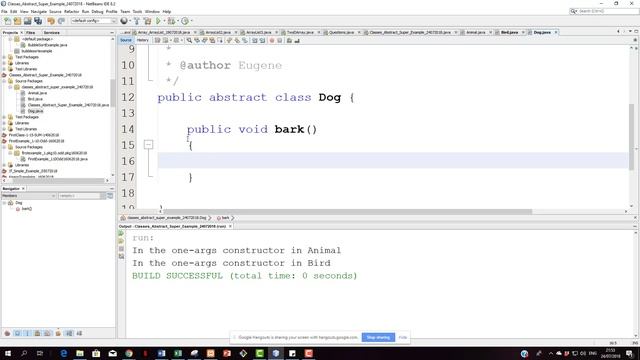Switch to the Bird.java editor tab
The image size is (640, 360).
pyautogui.click(x=509, y=32)
